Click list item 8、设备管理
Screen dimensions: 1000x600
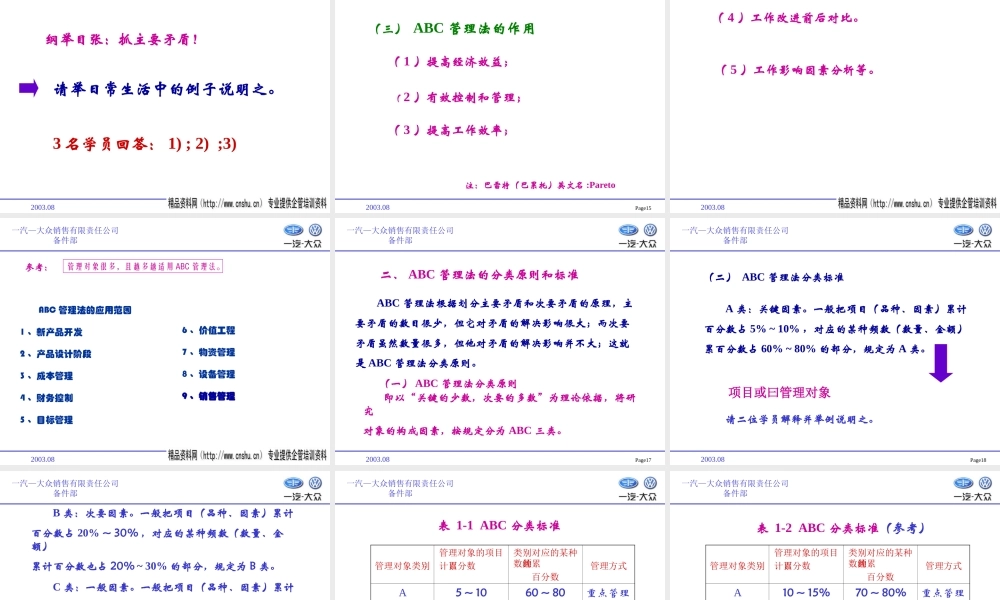pyautogui.click(x=209, y=374)
